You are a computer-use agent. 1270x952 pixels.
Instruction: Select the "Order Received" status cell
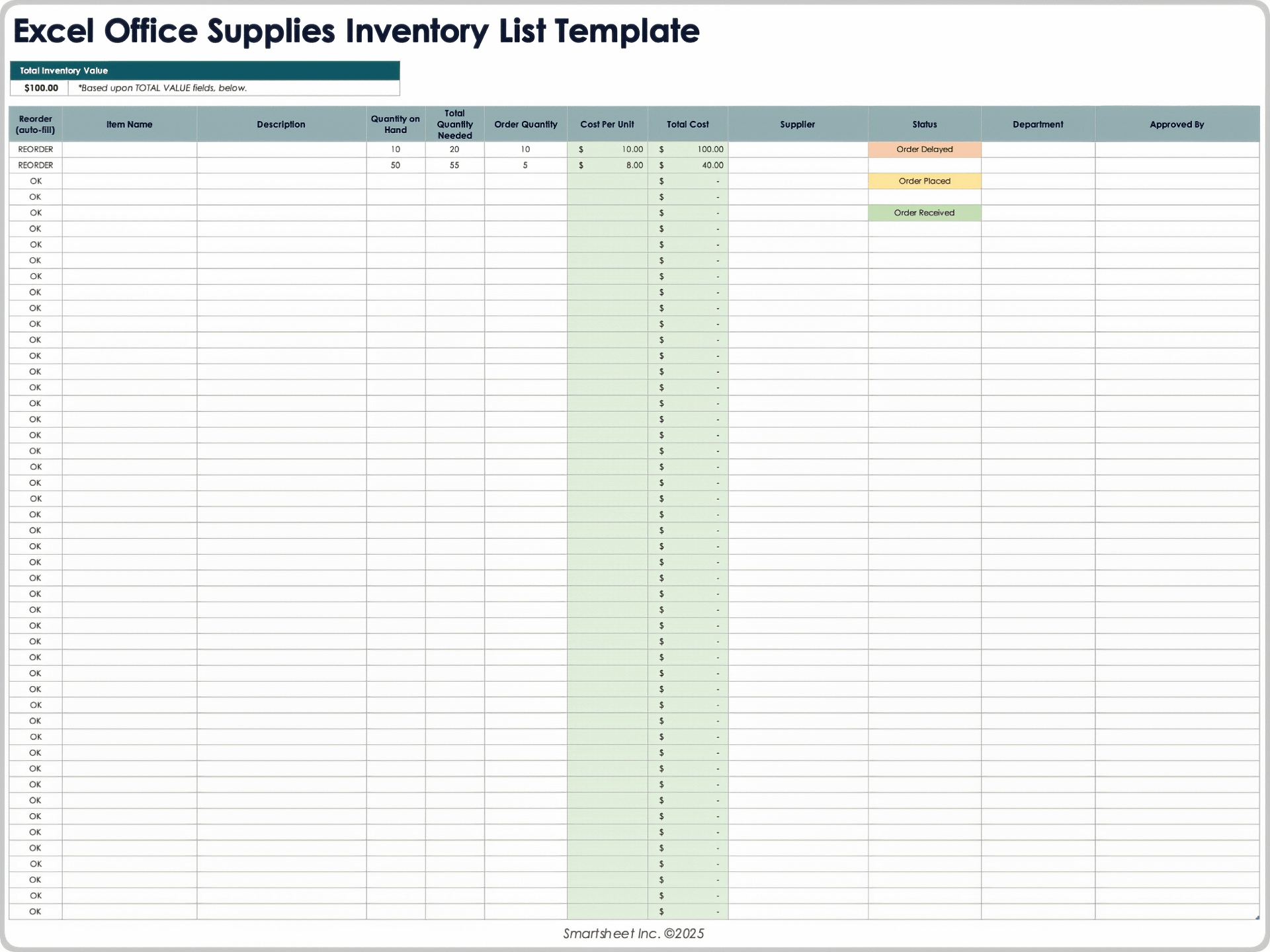coord(923,212)
